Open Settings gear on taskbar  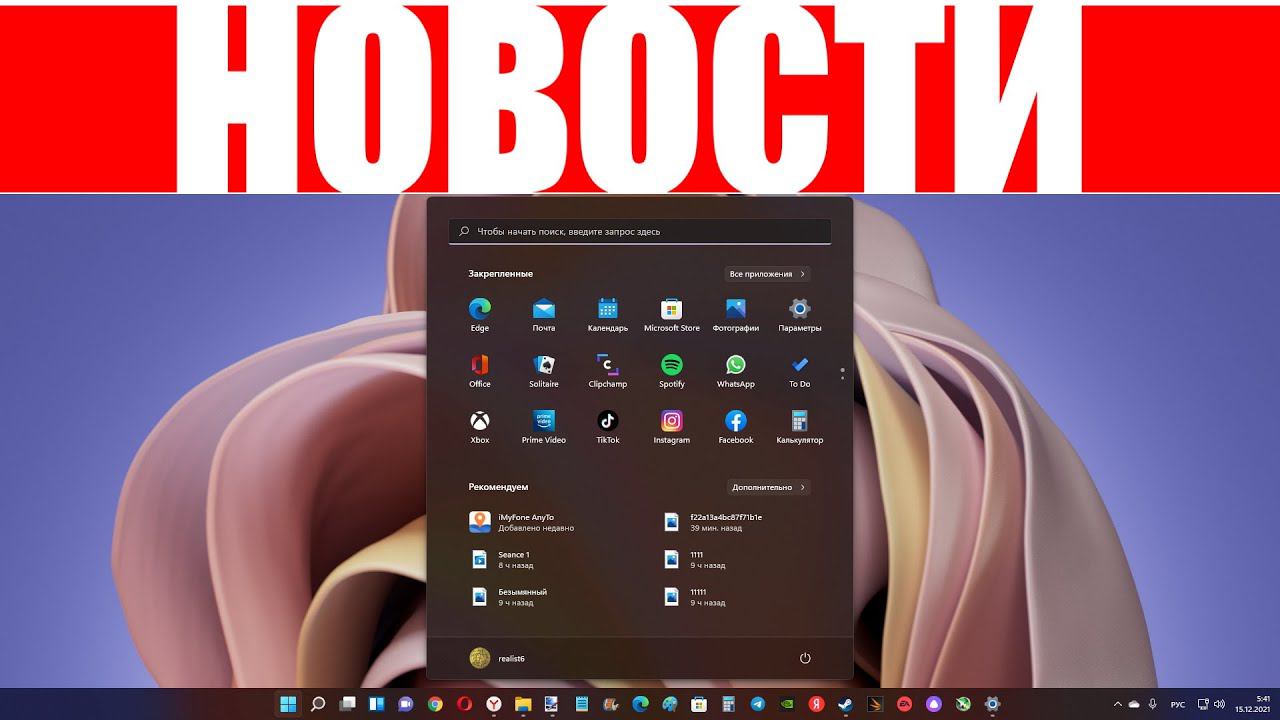(992, 704)
